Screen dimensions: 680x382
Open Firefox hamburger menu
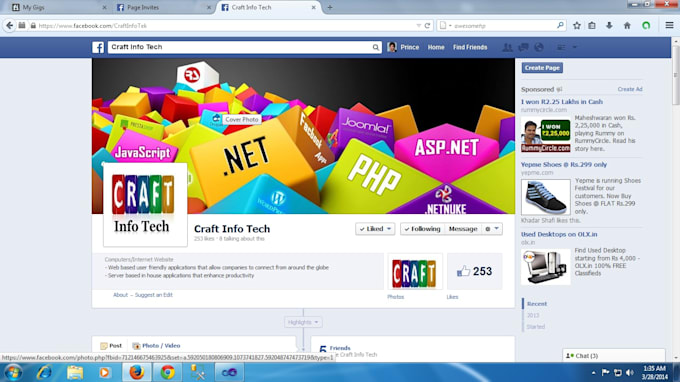tap(669, 26)
